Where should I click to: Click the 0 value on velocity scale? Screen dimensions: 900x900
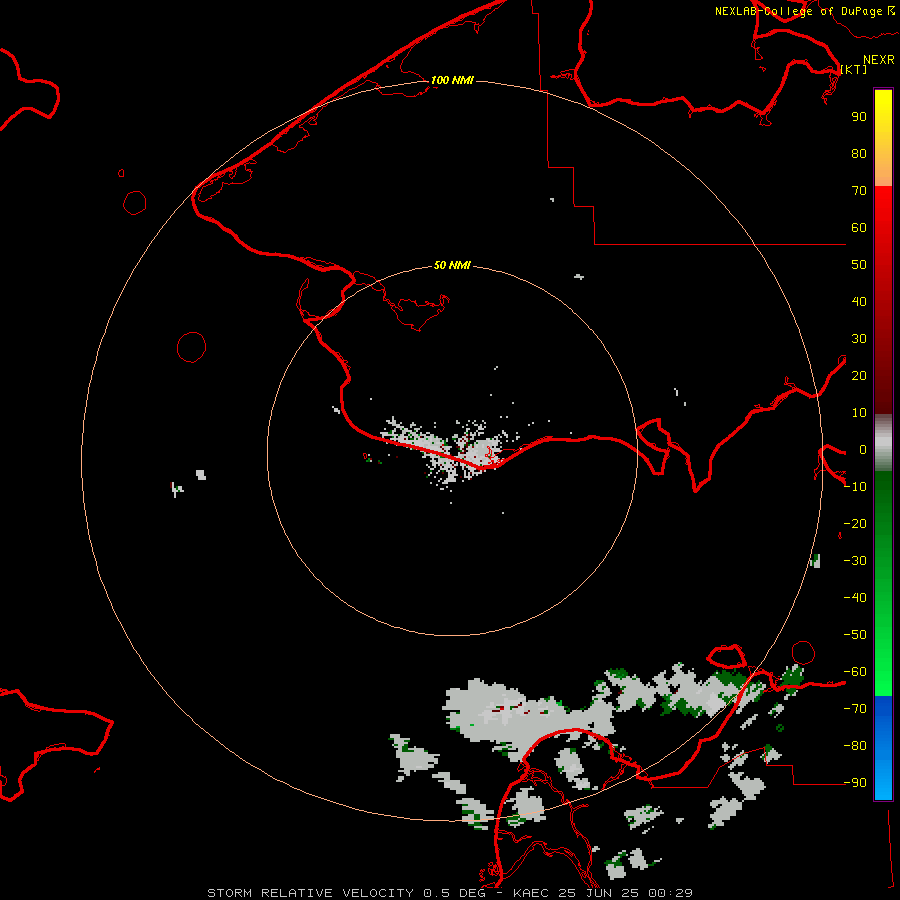click(863, 450)
